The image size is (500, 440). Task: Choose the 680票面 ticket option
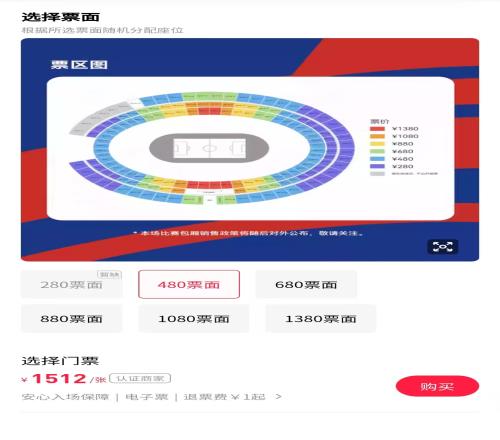point(306,285)
